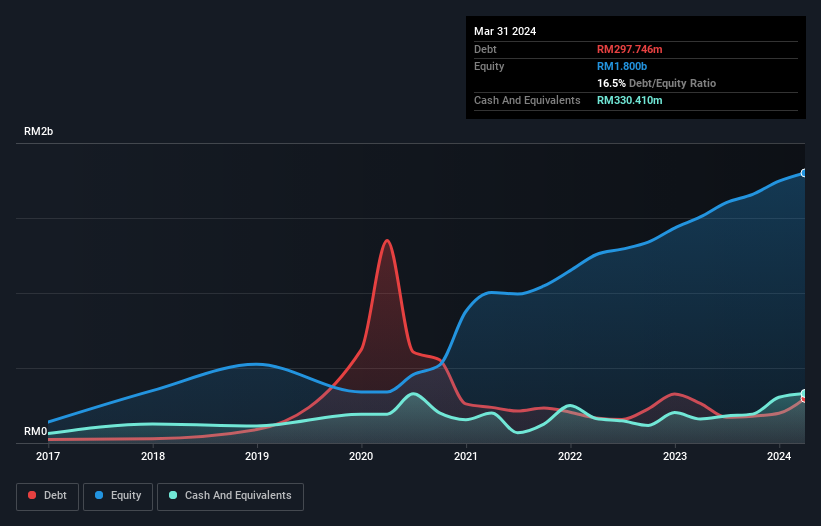The width and height of the screenshot is (821, 526).
Task: Click the Mar 31 2024 tooltip date
Action: pyautogui.click(x=505, y=31)
